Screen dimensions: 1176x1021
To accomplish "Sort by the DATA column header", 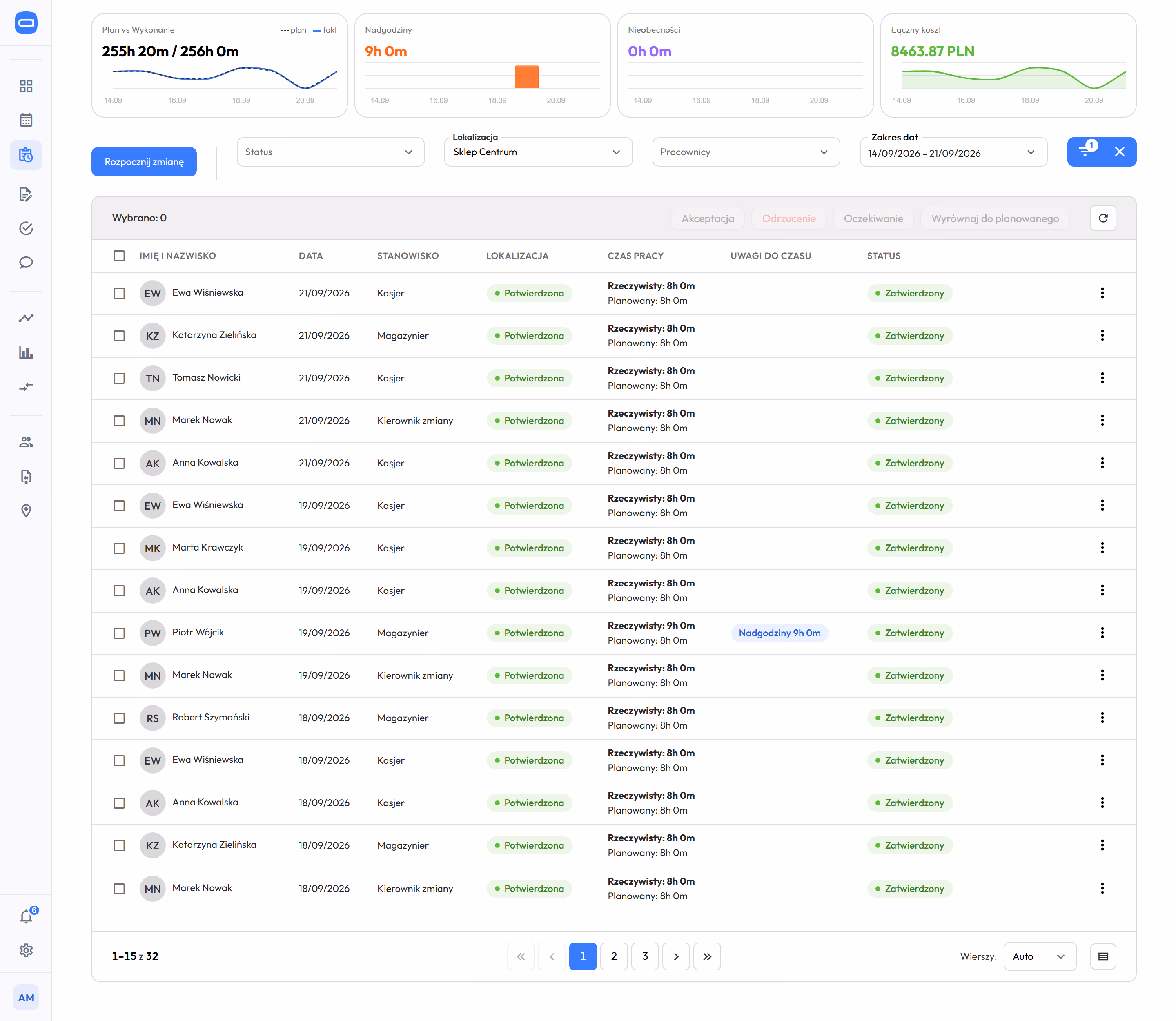I will [310, 256].
